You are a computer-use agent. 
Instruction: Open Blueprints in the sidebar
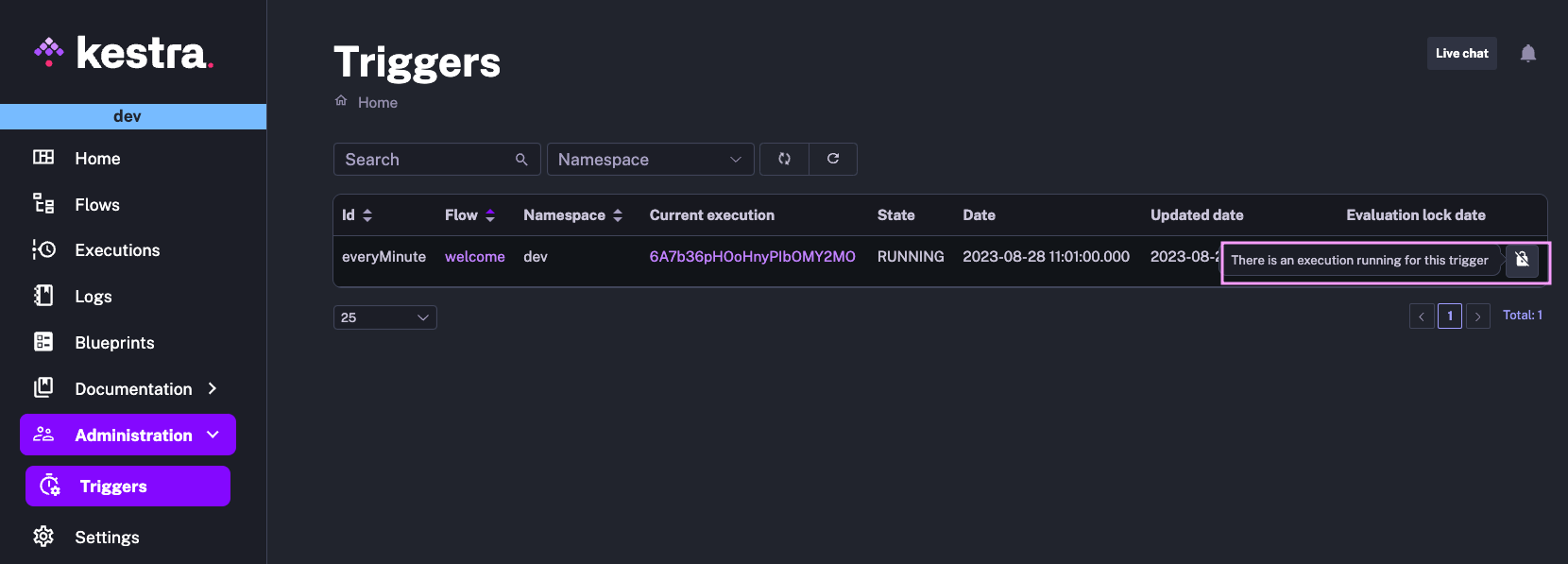(x=114, y=343)
